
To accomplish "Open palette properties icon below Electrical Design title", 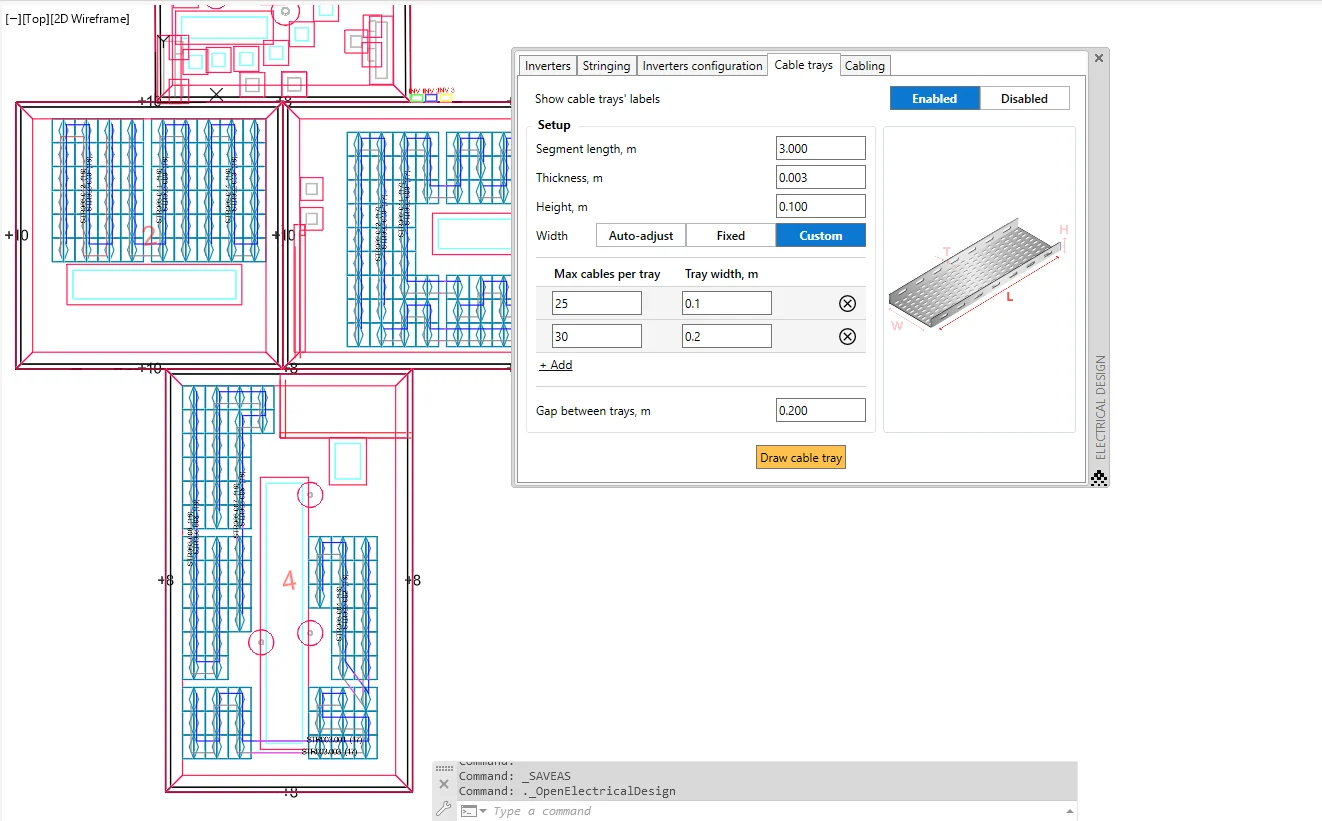I will click(1099, 478).
